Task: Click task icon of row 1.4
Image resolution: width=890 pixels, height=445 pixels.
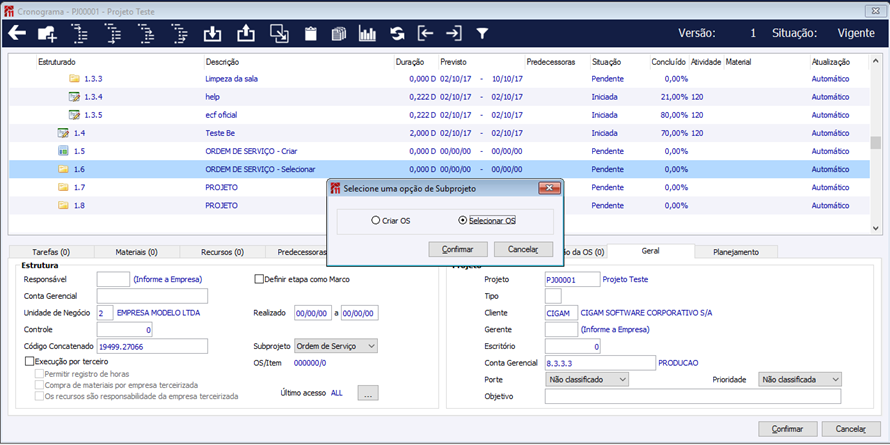Action: point(63,133)
